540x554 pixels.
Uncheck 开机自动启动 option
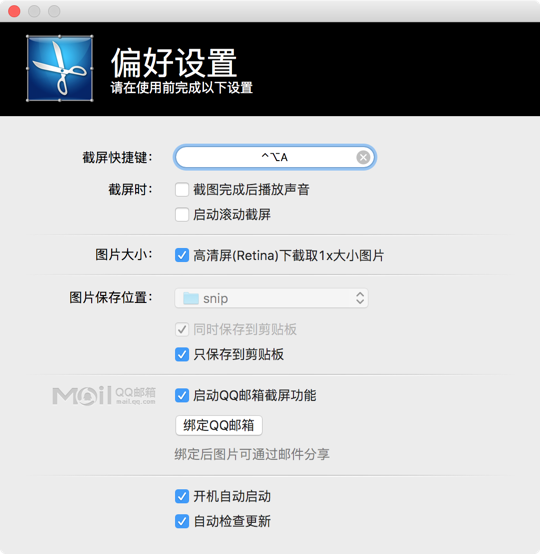[182, 496]
